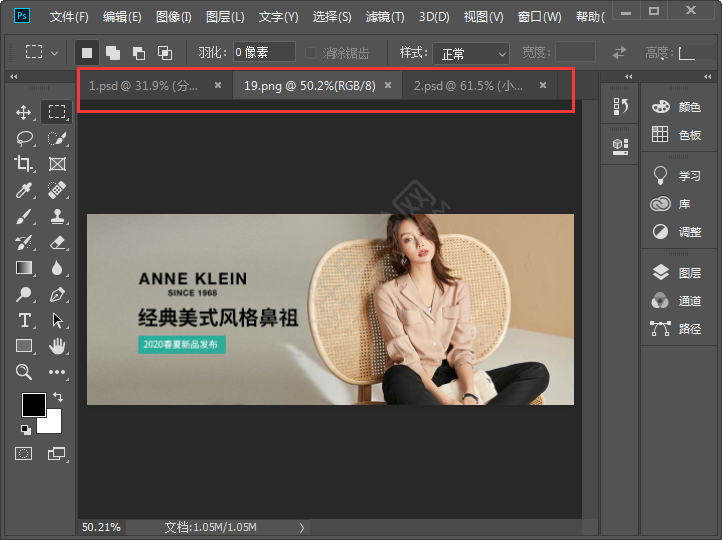Toggle the 消除锯齿 anti-alias checkbox
722x540 pixels.
311,53
